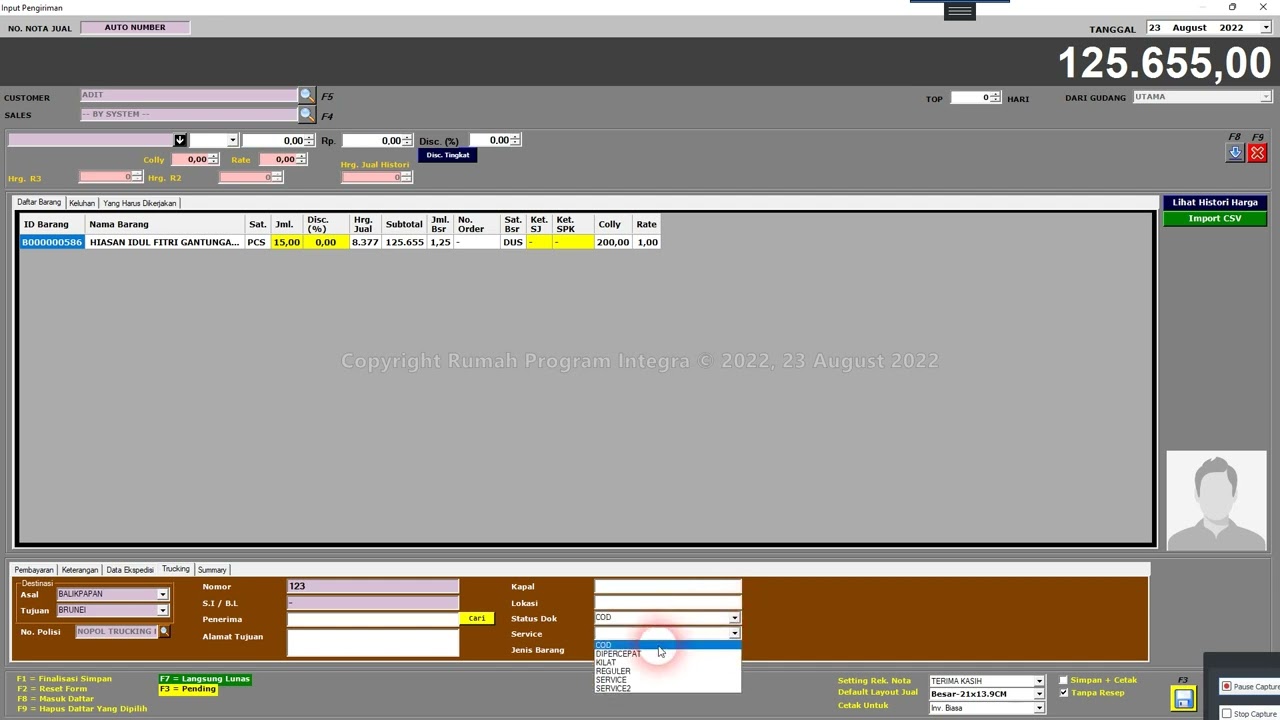Open the Yang Harus Dikerjakan tab

coord(140,203)
